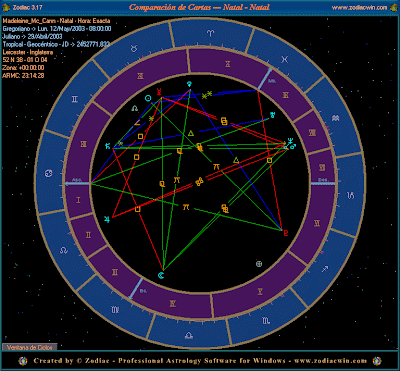Click the globe icon at footer left
The image size is (400, 371).
pyautogui.click(x=23, y=361)
